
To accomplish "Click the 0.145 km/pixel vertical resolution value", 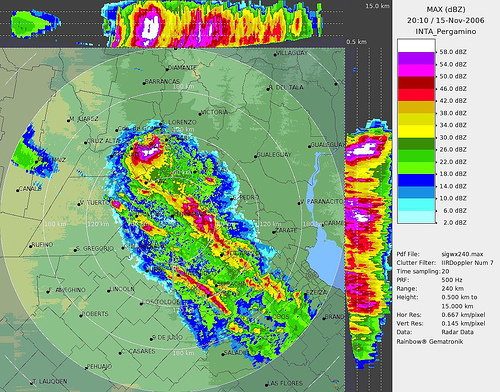I will pos(463,323).
